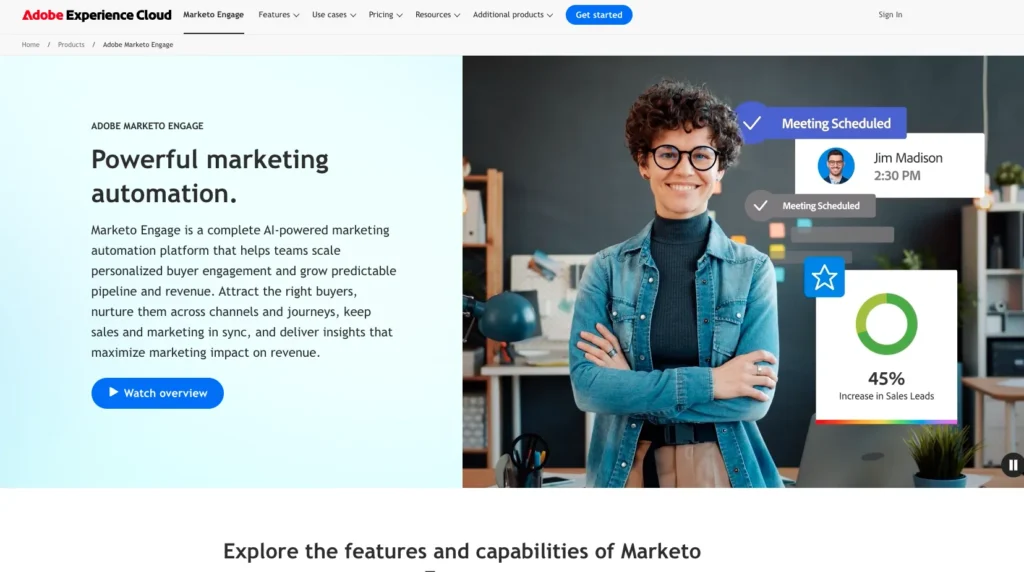Click the star icon on hero image
The image size is (1024, 572).
click(x=824, y=278)
